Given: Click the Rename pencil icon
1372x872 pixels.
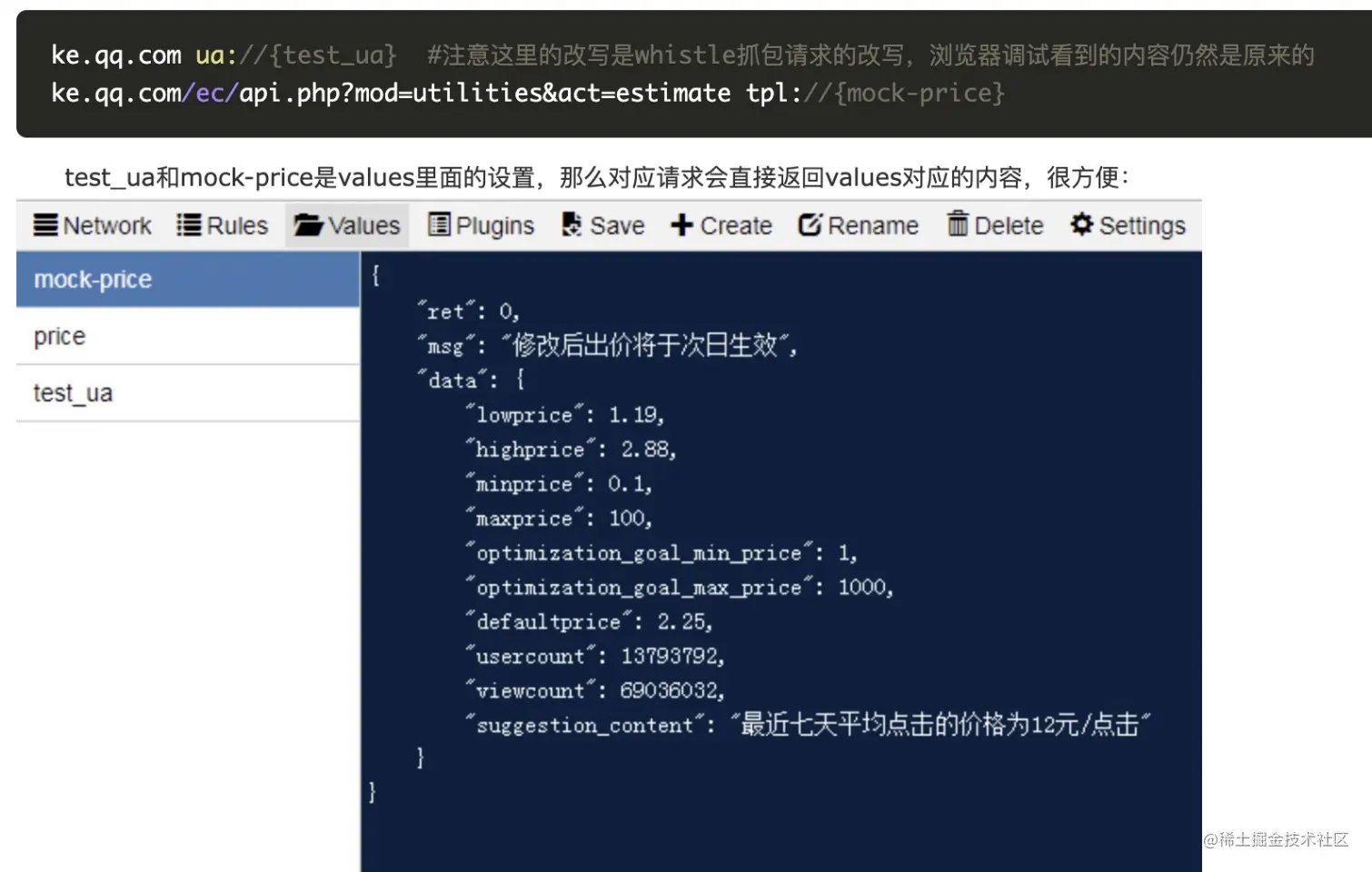Looking at the screenshot, I should 810,224.
